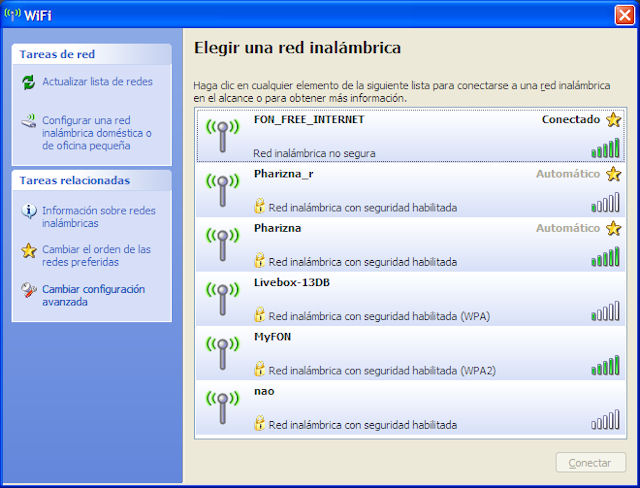Viewport: 640px width, 488px height.
Task: Click the antenna icon of the Pharizna network
Action: click(x=222, y=244)
